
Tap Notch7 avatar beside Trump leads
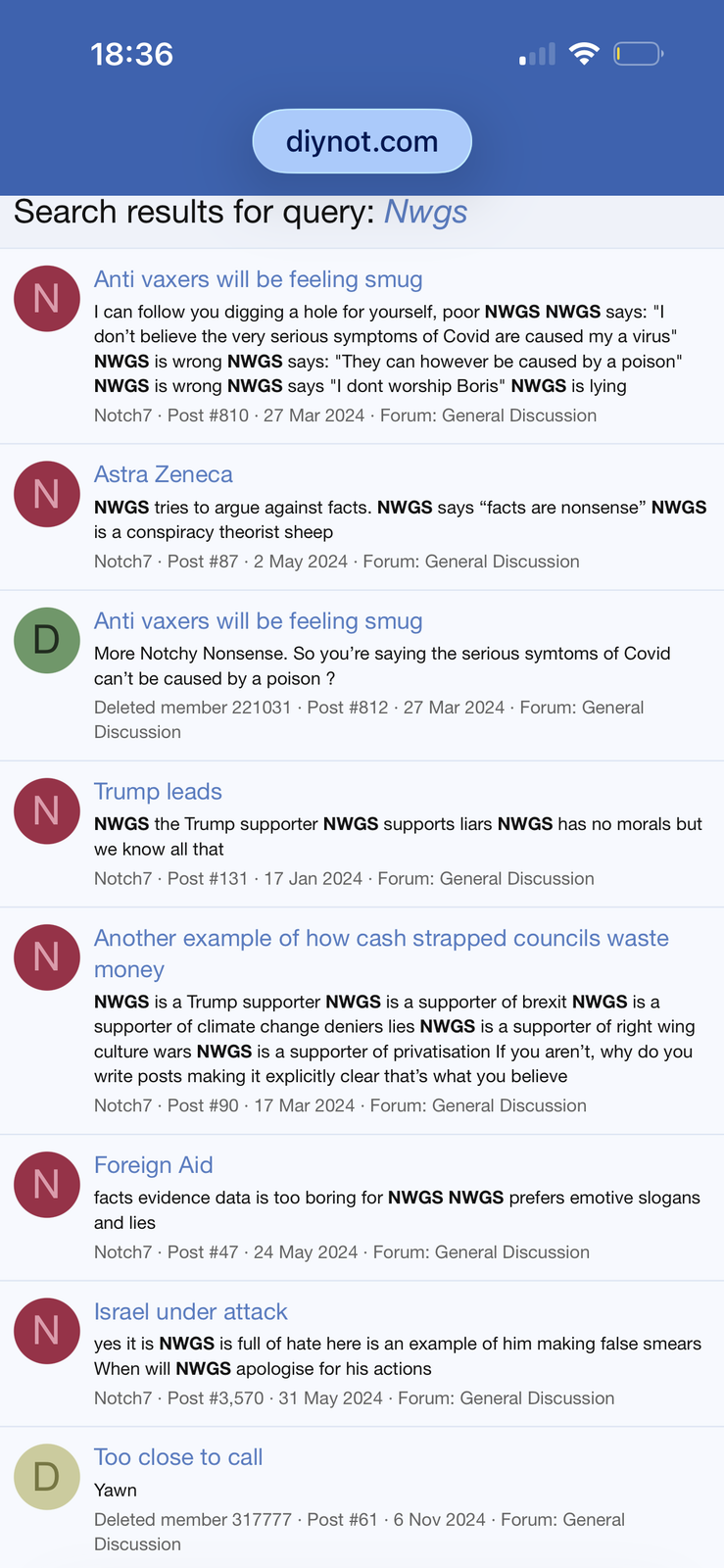[46, 810]
